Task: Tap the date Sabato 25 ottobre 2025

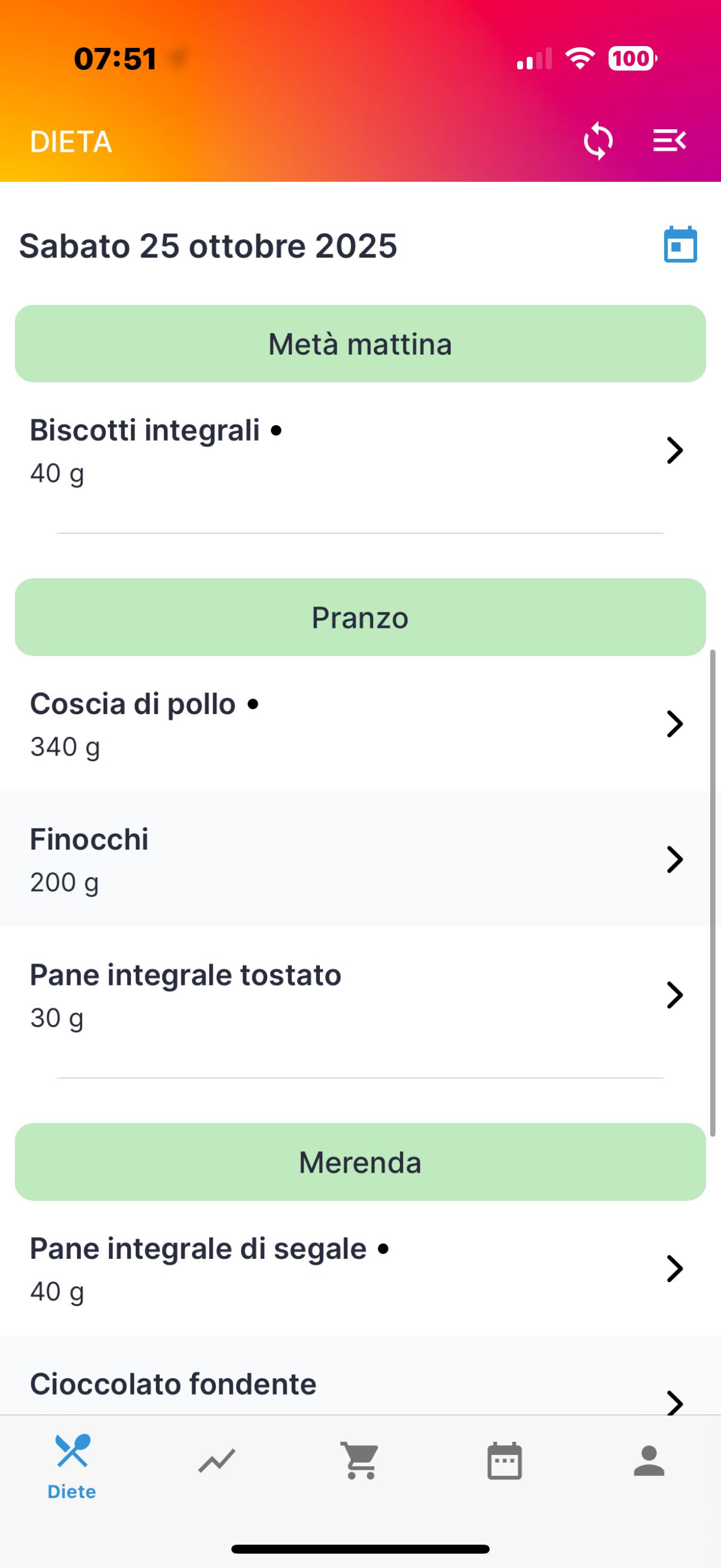Action: 208,246
